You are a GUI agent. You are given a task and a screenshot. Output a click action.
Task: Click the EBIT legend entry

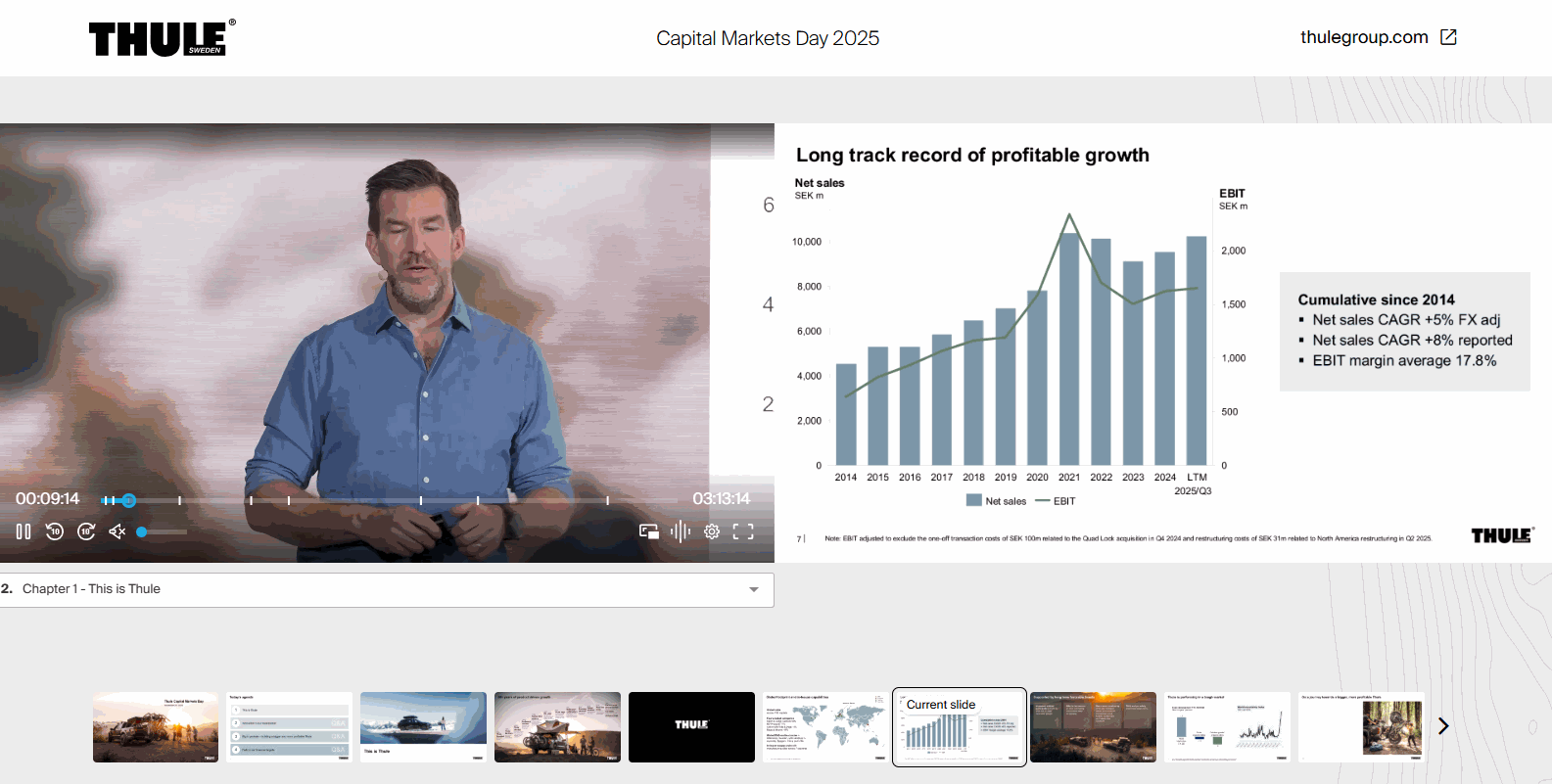[1056, 501]
